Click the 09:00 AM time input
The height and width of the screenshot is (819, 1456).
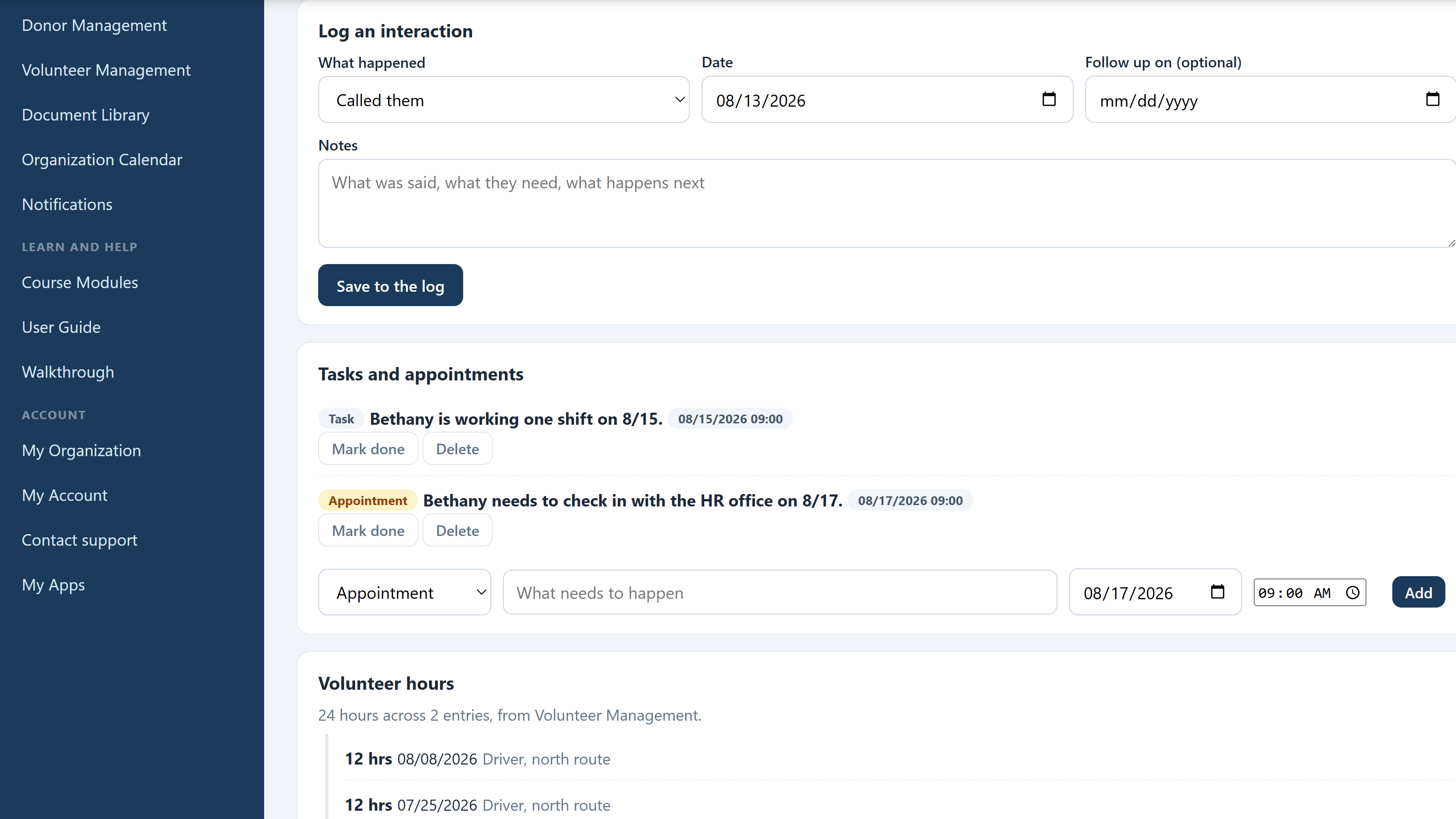click(1310, 592)
